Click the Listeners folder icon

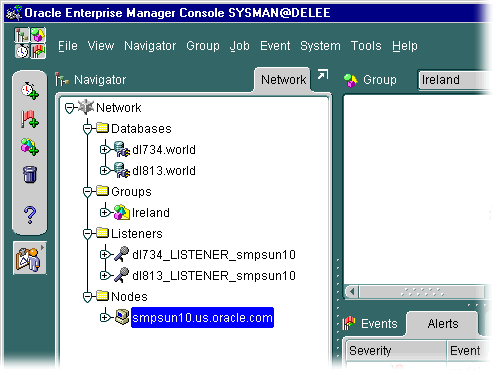103,232
